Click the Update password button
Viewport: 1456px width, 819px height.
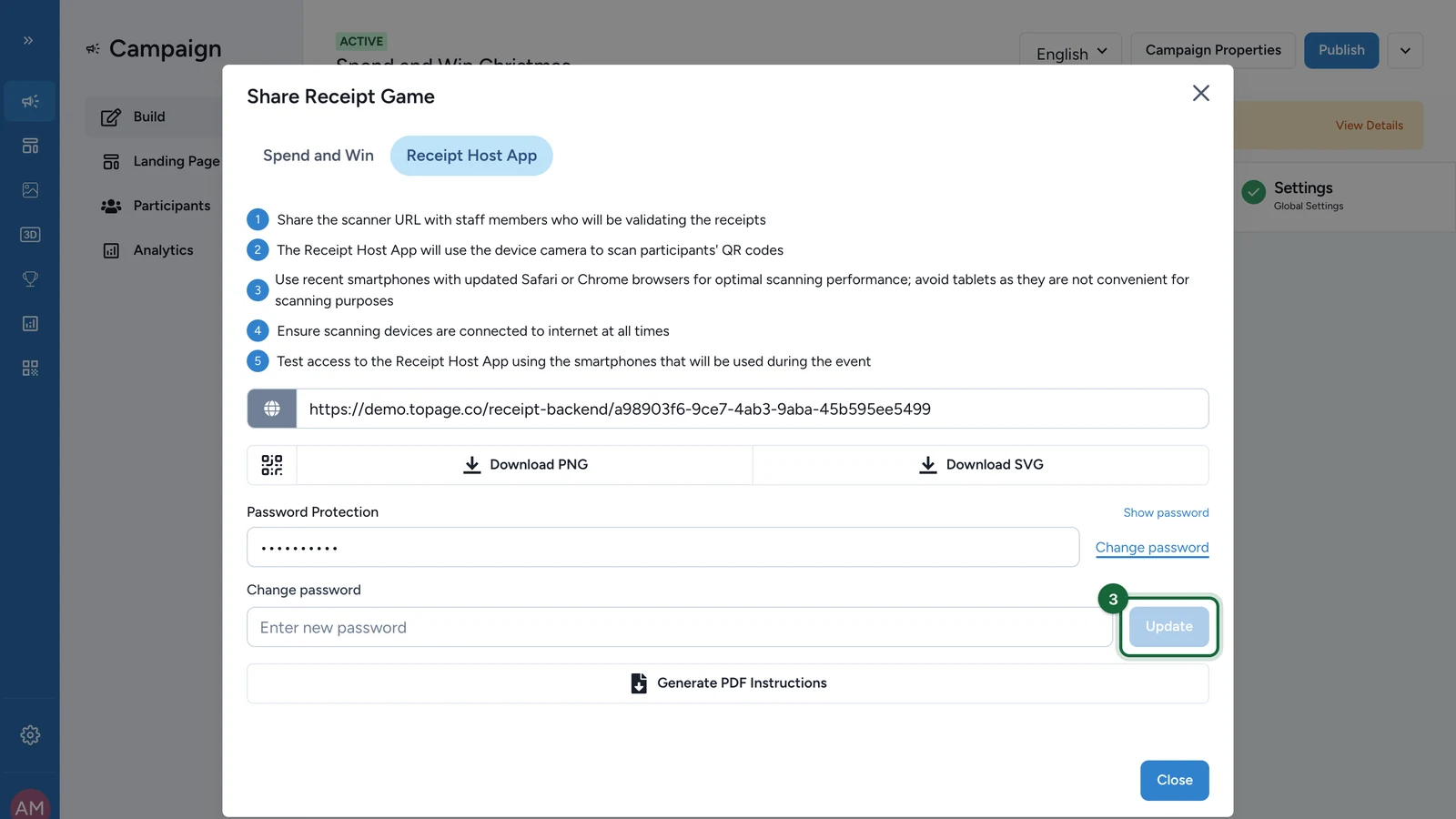pyautogui.click(x=1169, y=627)
